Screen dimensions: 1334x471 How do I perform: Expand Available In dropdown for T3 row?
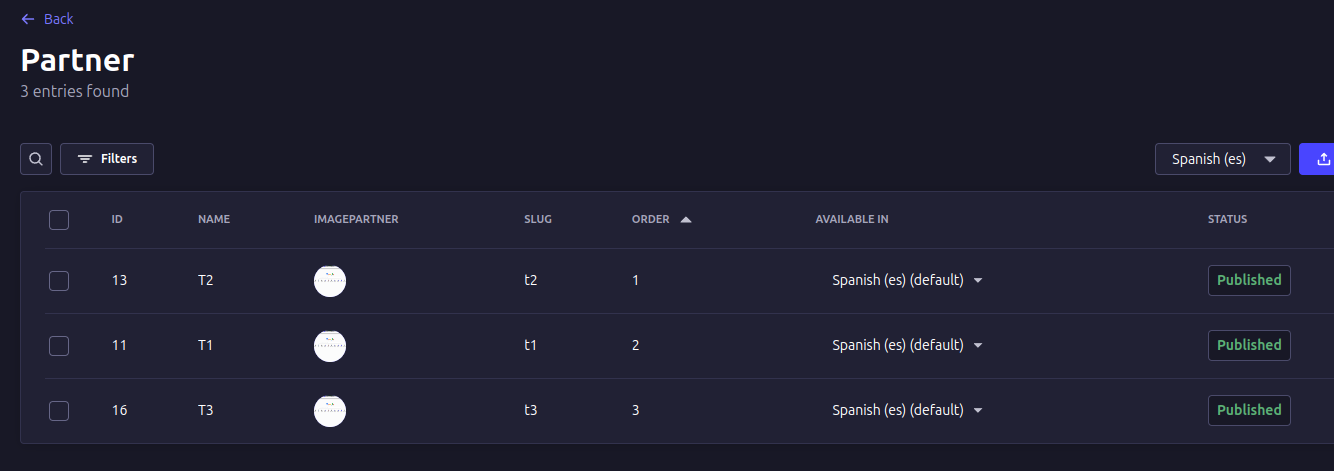tap(978, 411)
